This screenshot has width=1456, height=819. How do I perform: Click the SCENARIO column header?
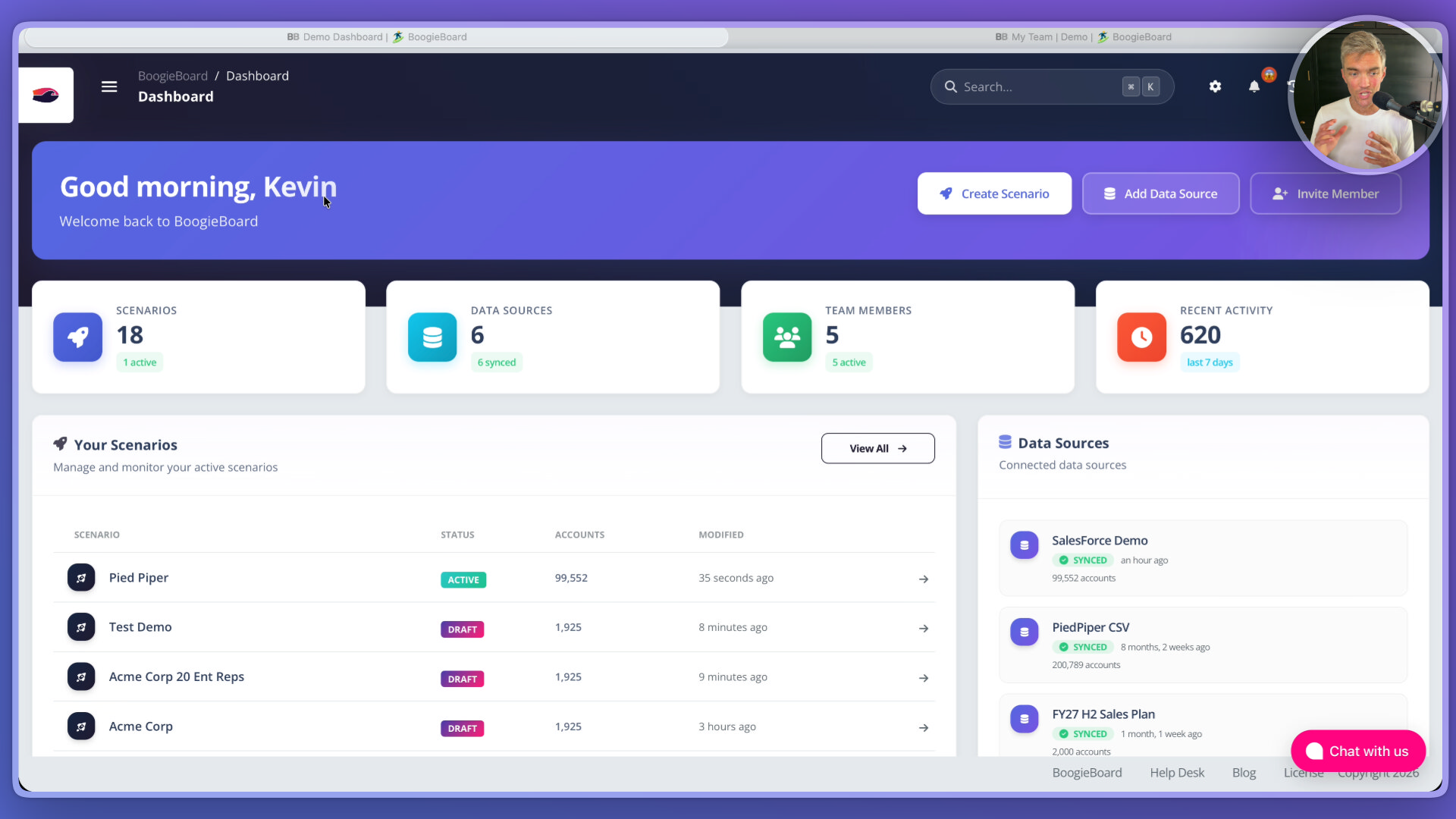[x=97, y=535]
